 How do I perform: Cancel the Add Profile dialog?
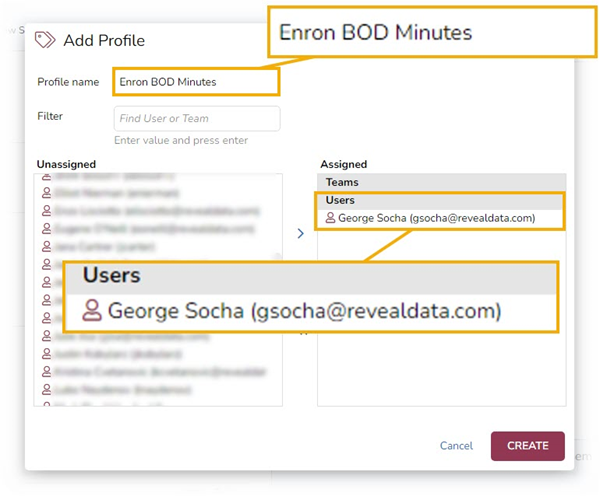456,446
